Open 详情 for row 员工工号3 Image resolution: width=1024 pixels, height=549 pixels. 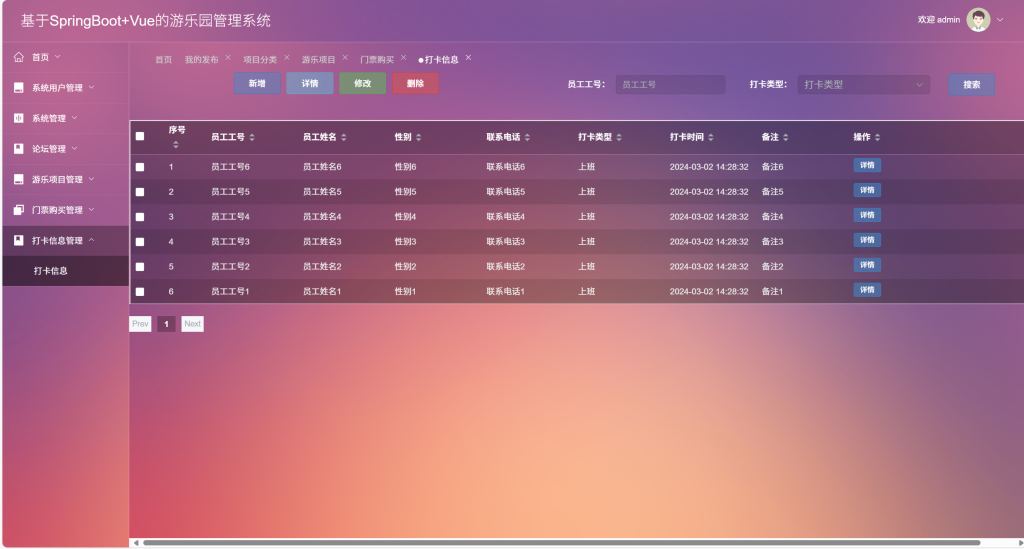(867, 240)
